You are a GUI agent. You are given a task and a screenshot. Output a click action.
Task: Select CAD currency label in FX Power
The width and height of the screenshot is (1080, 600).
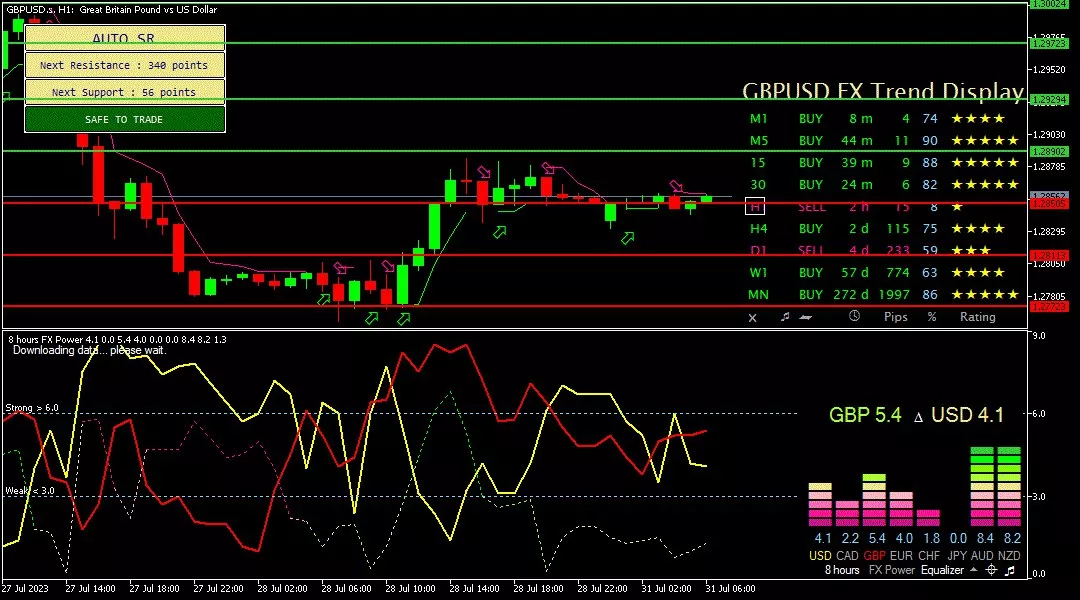(847, 555)
